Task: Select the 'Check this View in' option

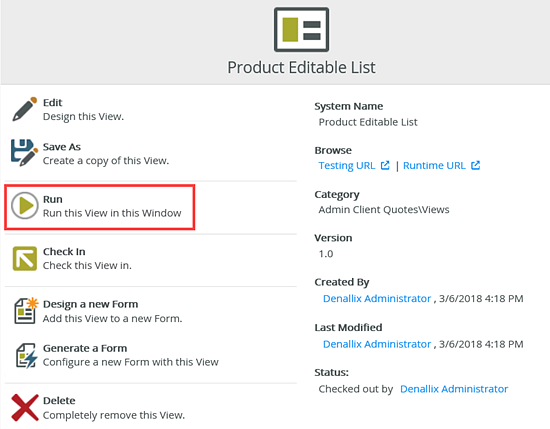Action: (87, 266)
